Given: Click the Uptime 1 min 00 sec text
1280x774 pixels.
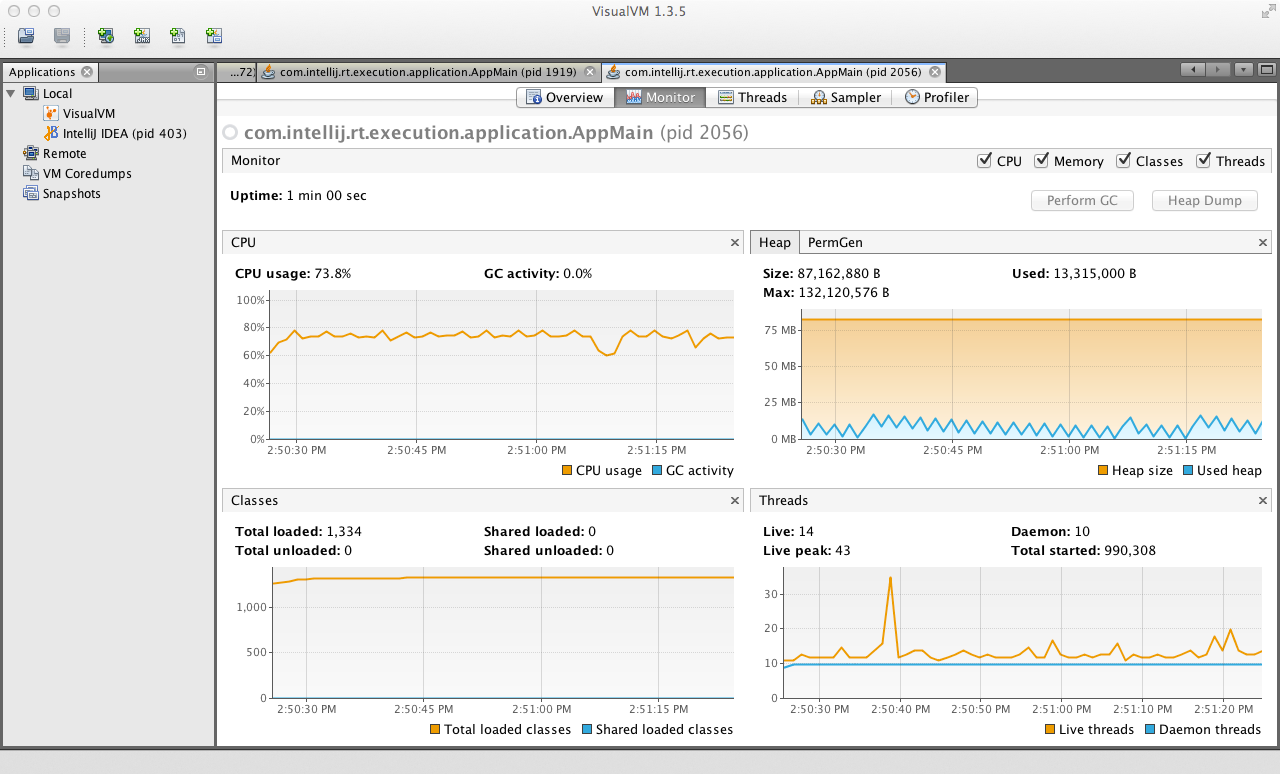Looking at the screenshot, I should tap(298, 195).
